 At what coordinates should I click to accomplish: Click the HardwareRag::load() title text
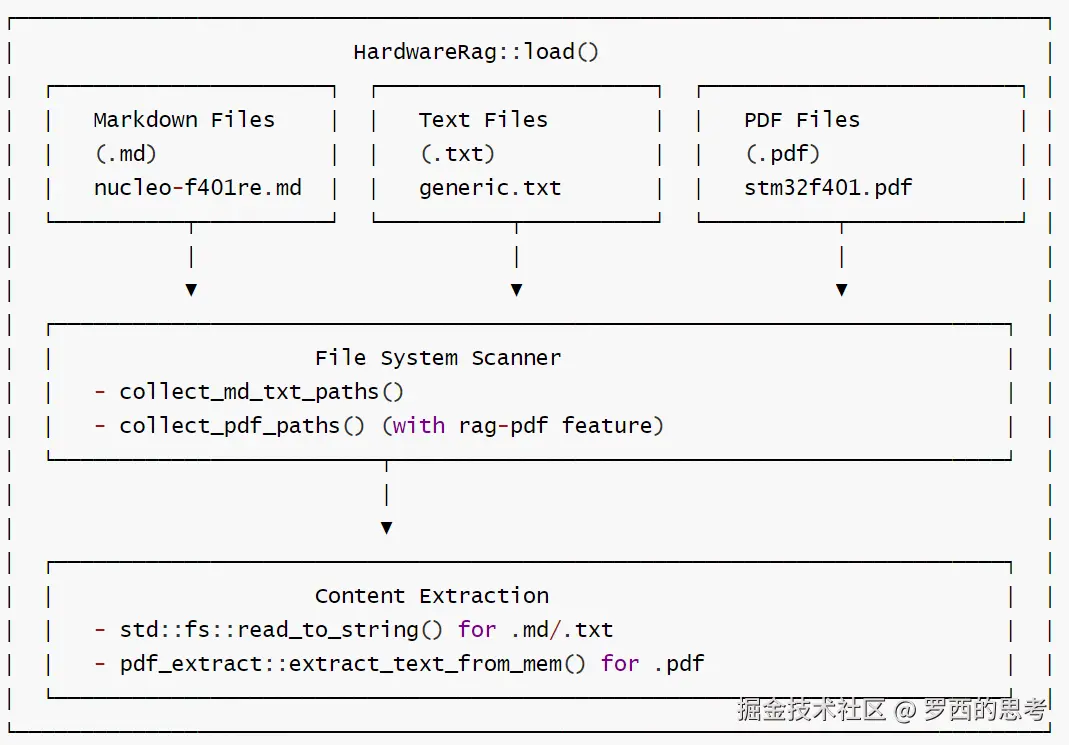(x=476, y=52)
